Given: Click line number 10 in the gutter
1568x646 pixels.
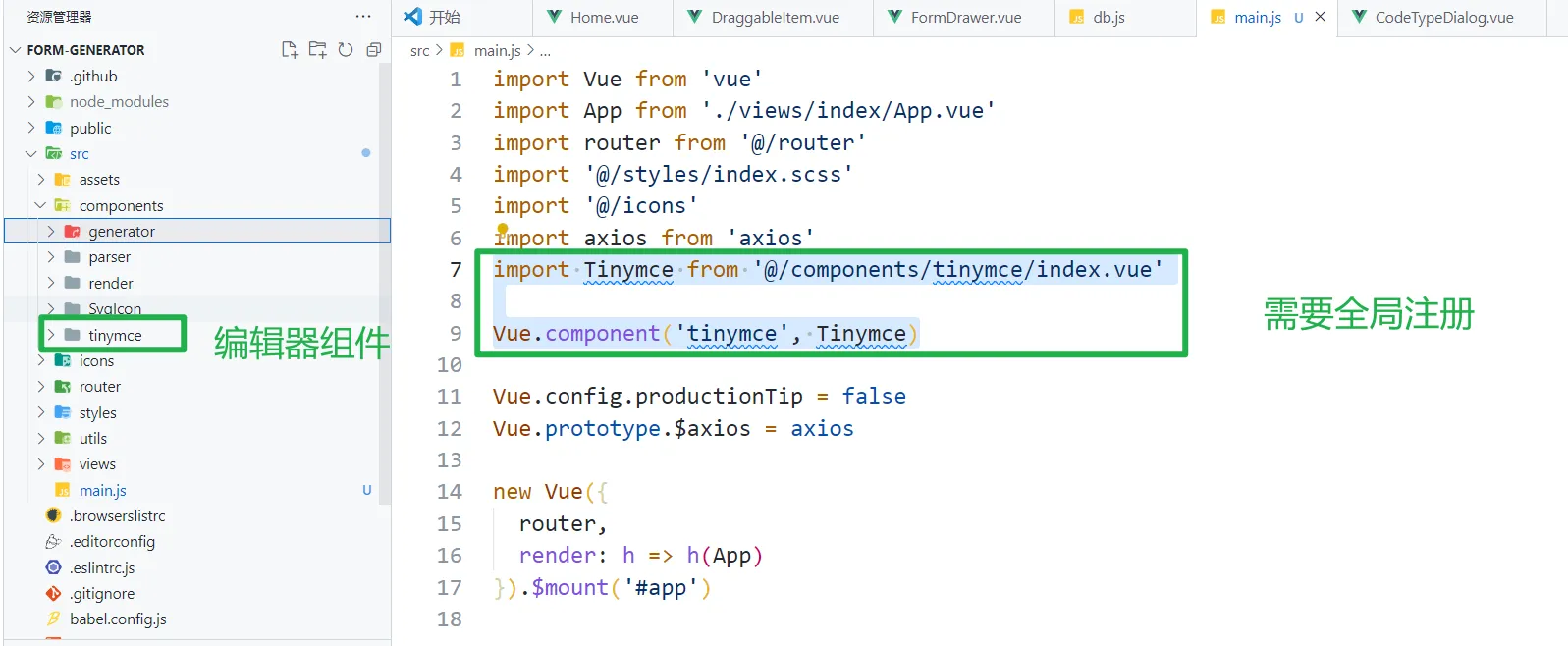Looking at the screenshot, I should pyautogui.click(x=449, y=365).
